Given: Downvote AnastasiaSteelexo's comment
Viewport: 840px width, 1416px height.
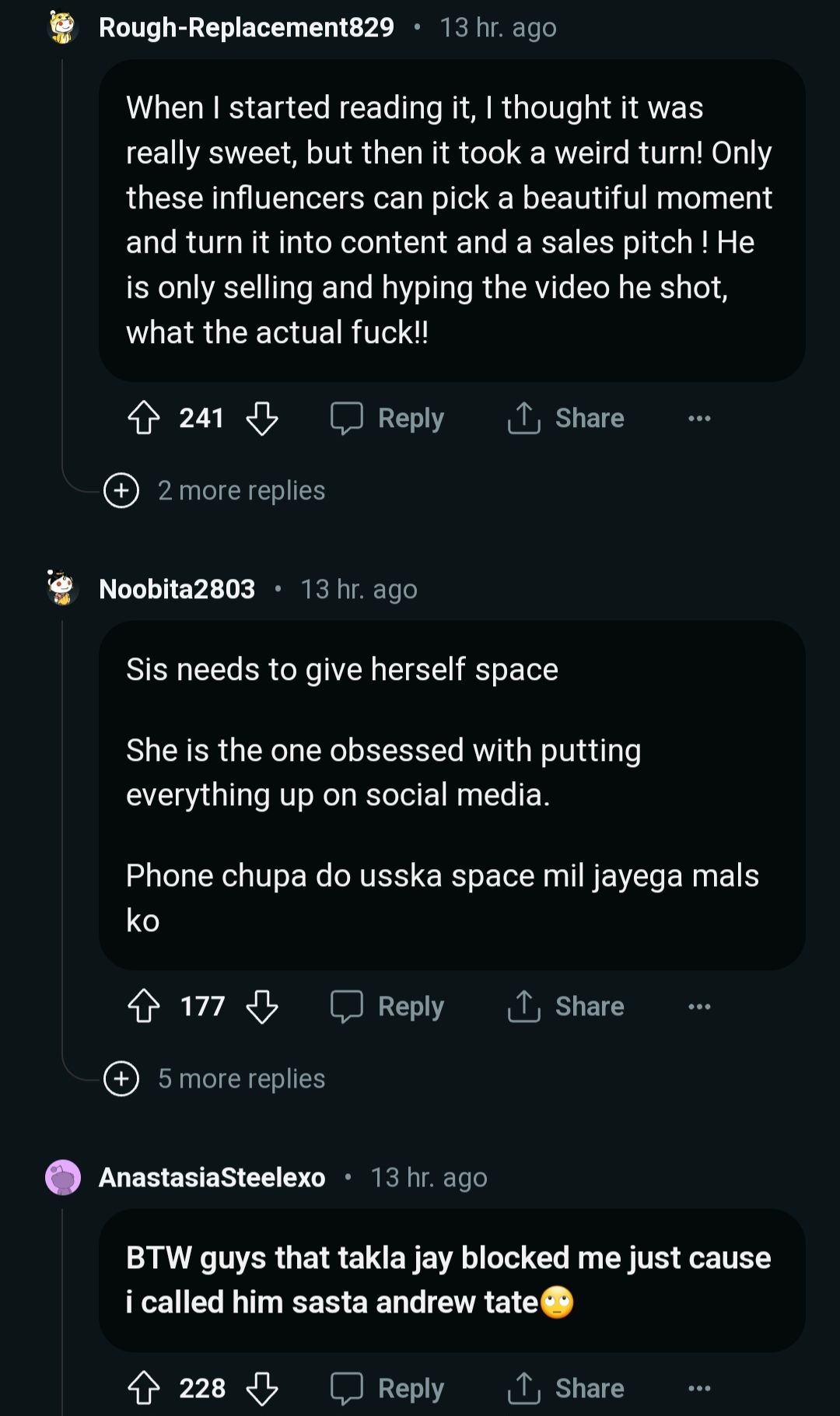Looking at the screenshot, I should click(x=262, y=1388).
